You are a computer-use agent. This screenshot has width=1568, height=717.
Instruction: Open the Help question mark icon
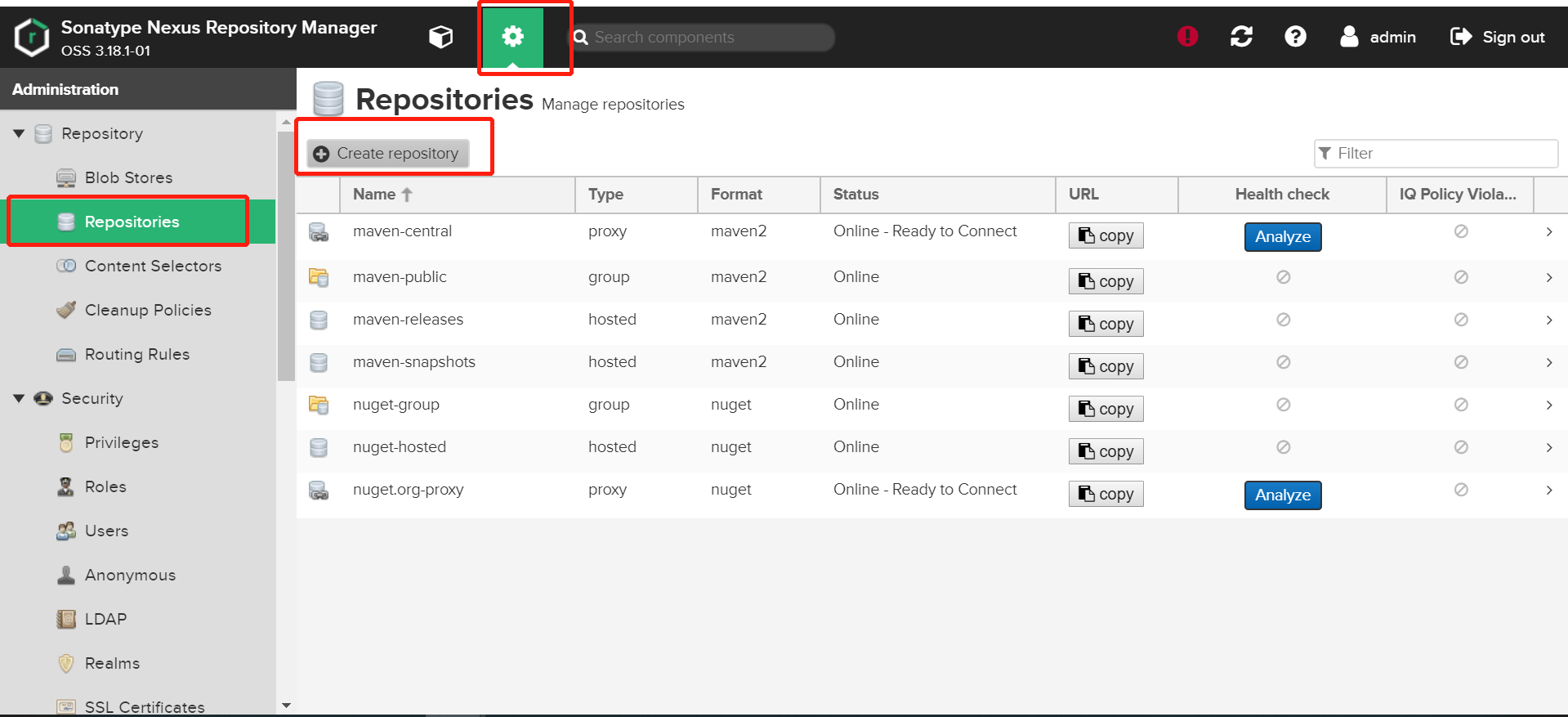point(1295,37)
